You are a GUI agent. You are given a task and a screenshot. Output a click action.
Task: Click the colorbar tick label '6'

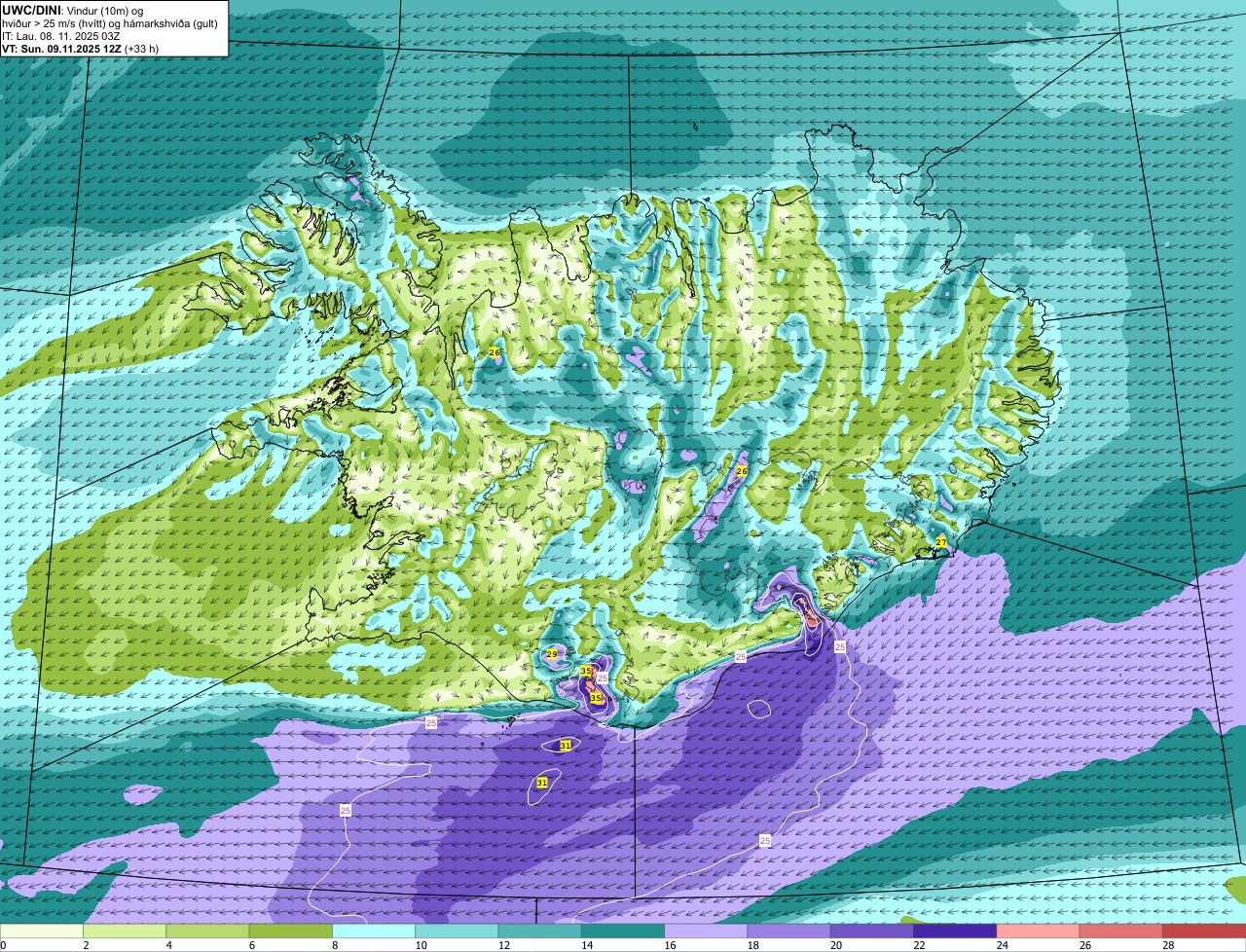tap(251, 945)
